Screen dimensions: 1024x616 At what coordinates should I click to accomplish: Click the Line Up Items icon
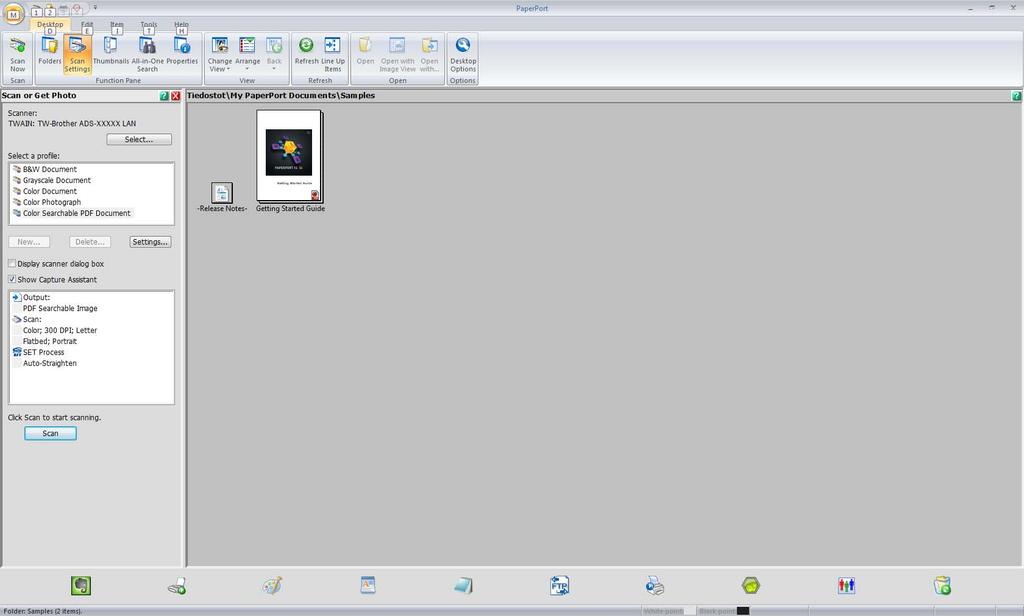333,54
